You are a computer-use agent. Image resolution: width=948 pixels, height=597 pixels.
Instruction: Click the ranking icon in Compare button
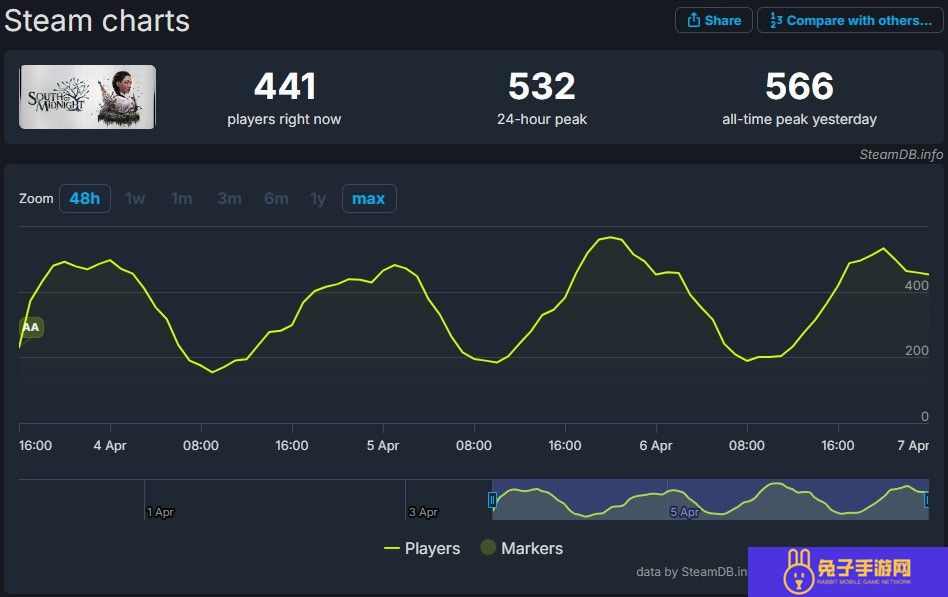[776, 20]
